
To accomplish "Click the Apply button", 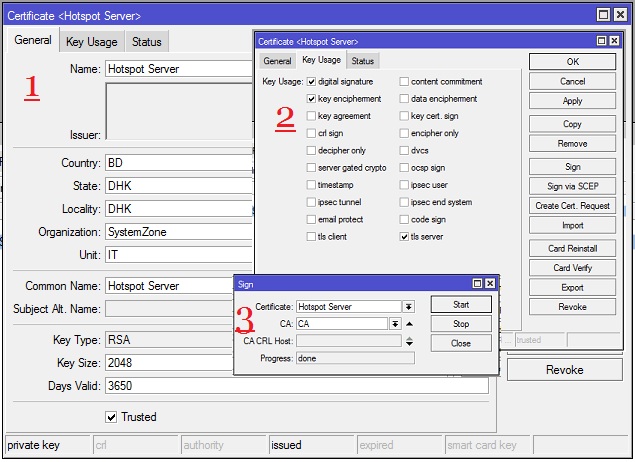I will (x=572, y=101).
